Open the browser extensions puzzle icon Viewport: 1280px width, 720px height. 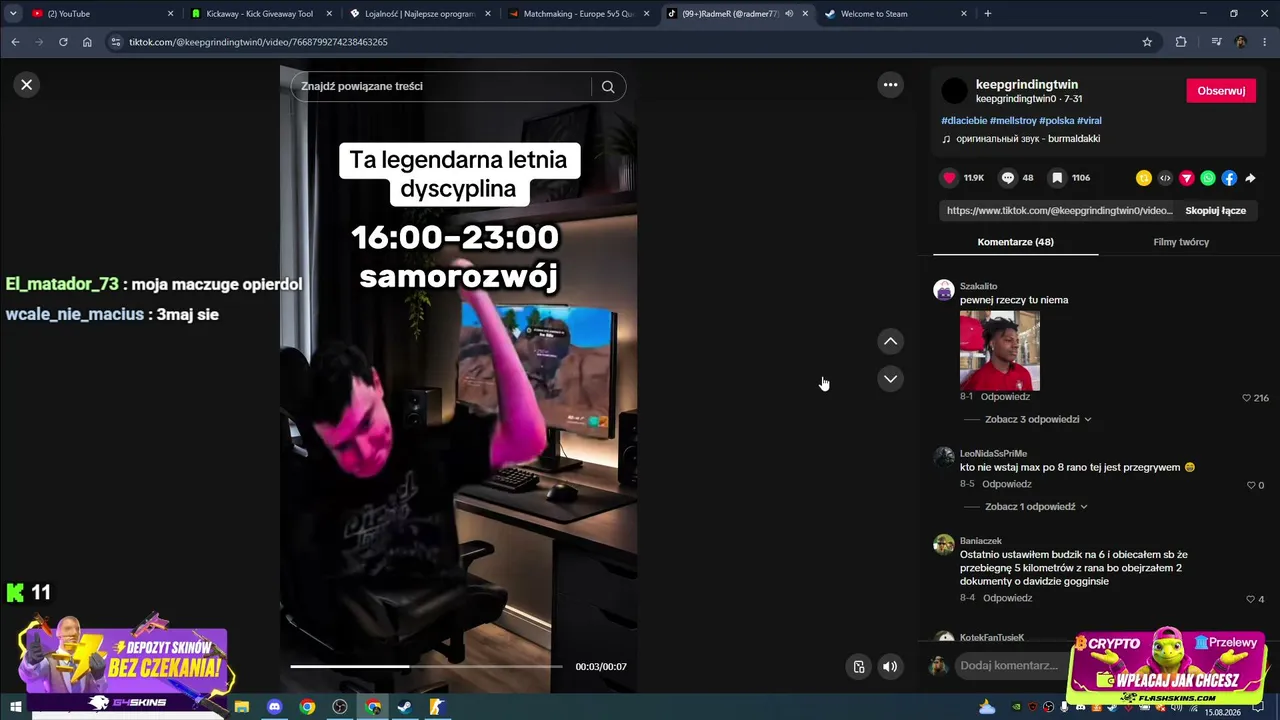tap(1181, 42)
